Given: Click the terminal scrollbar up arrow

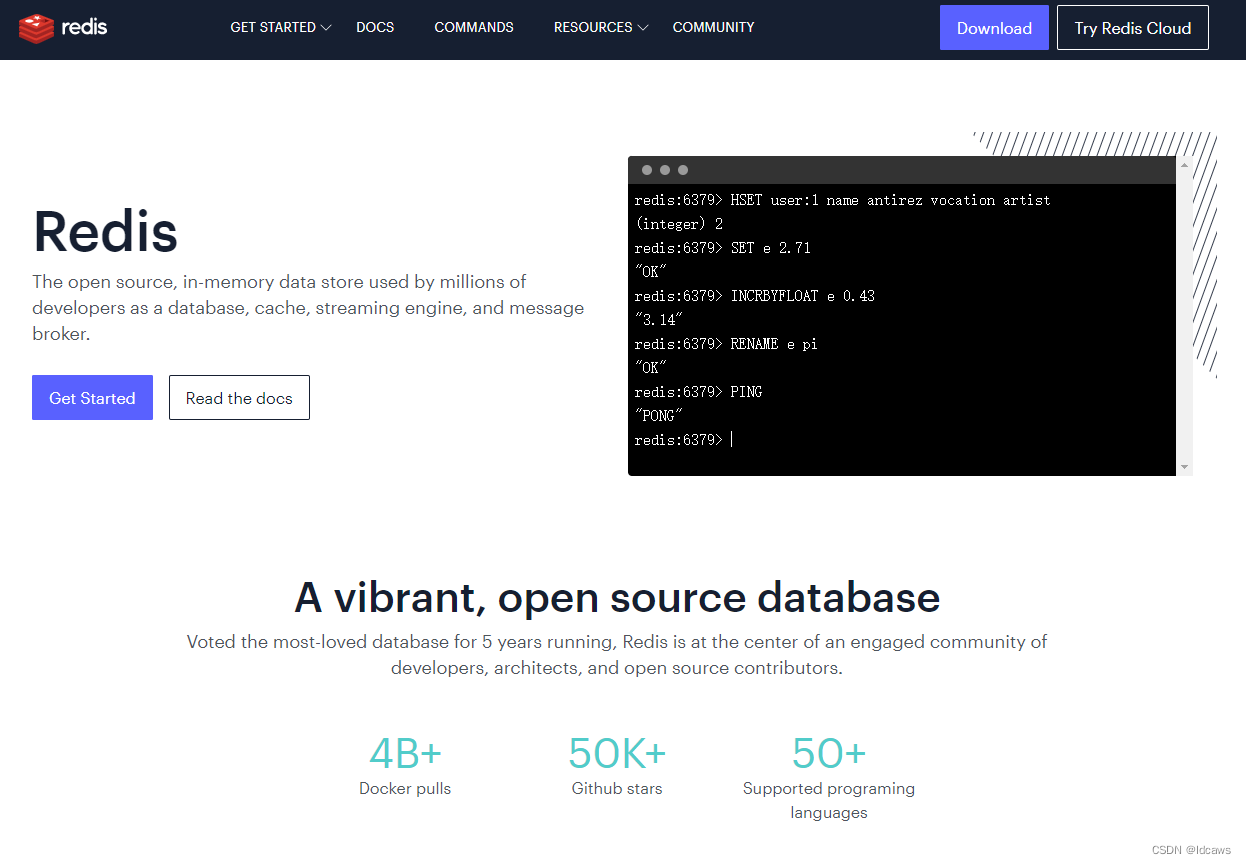Looking at the screenshot, I should [1184, 165].
